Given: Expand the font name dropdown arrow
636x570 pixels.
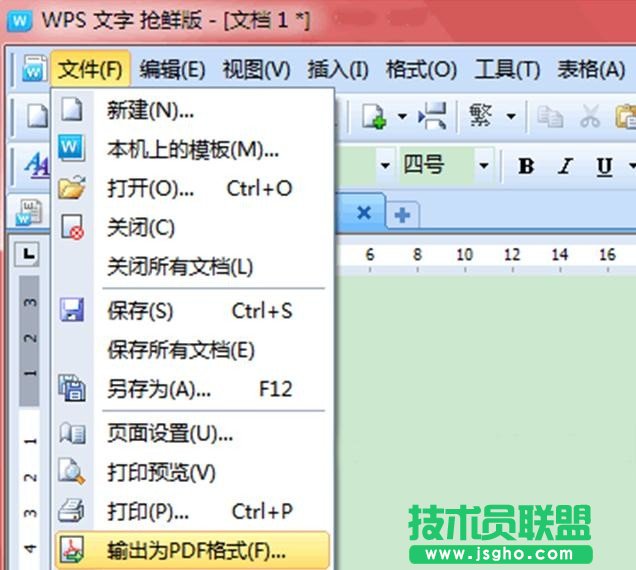Looking at the screenshot, I should (x=385, y=166).
